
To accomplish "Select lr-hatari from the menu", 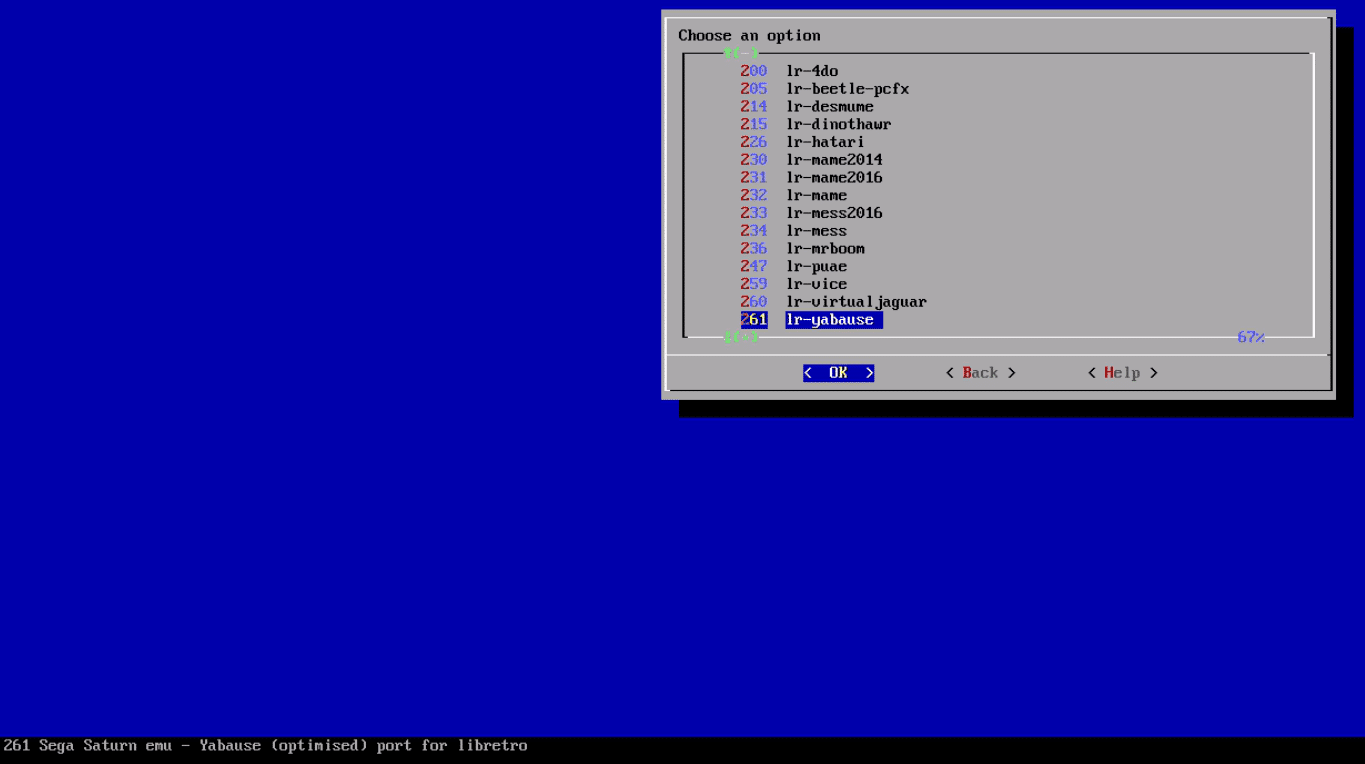I will [802, 142].
